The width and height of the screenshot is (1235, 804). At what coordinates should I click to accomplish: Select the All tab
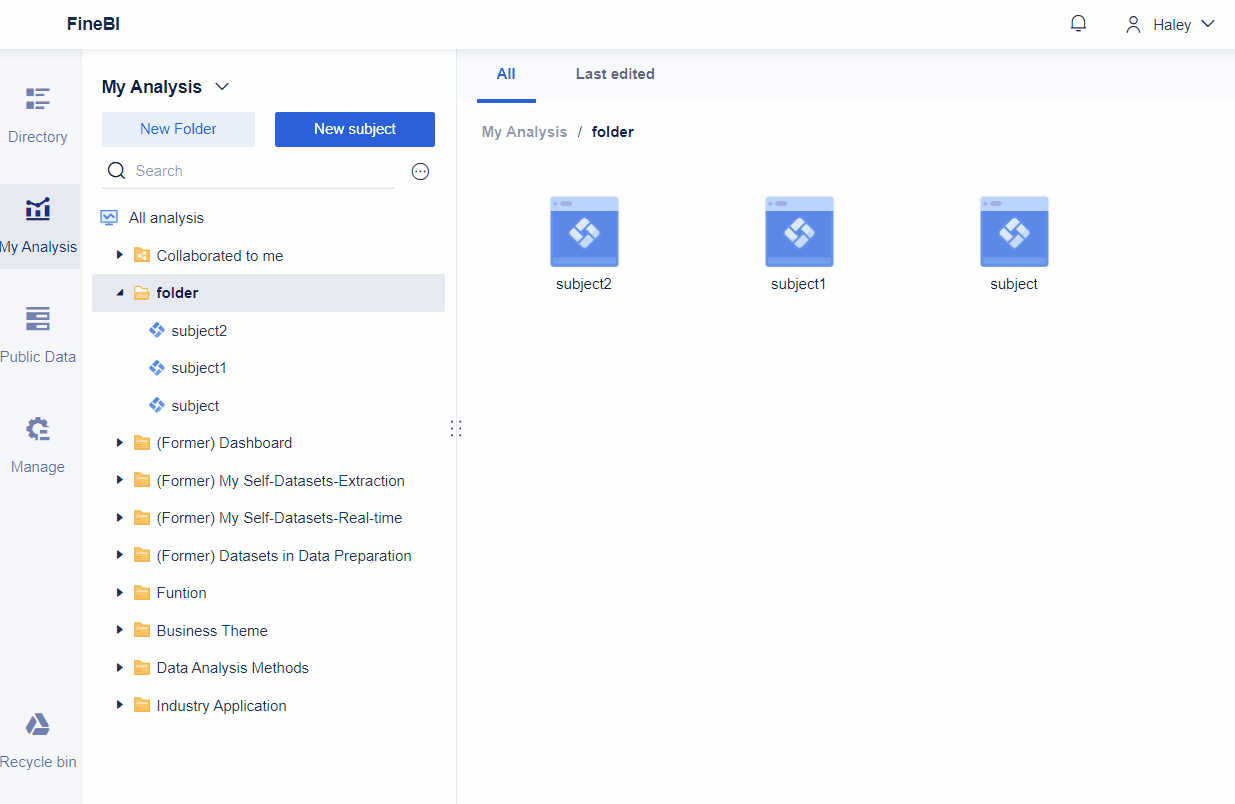coord(506,74)
